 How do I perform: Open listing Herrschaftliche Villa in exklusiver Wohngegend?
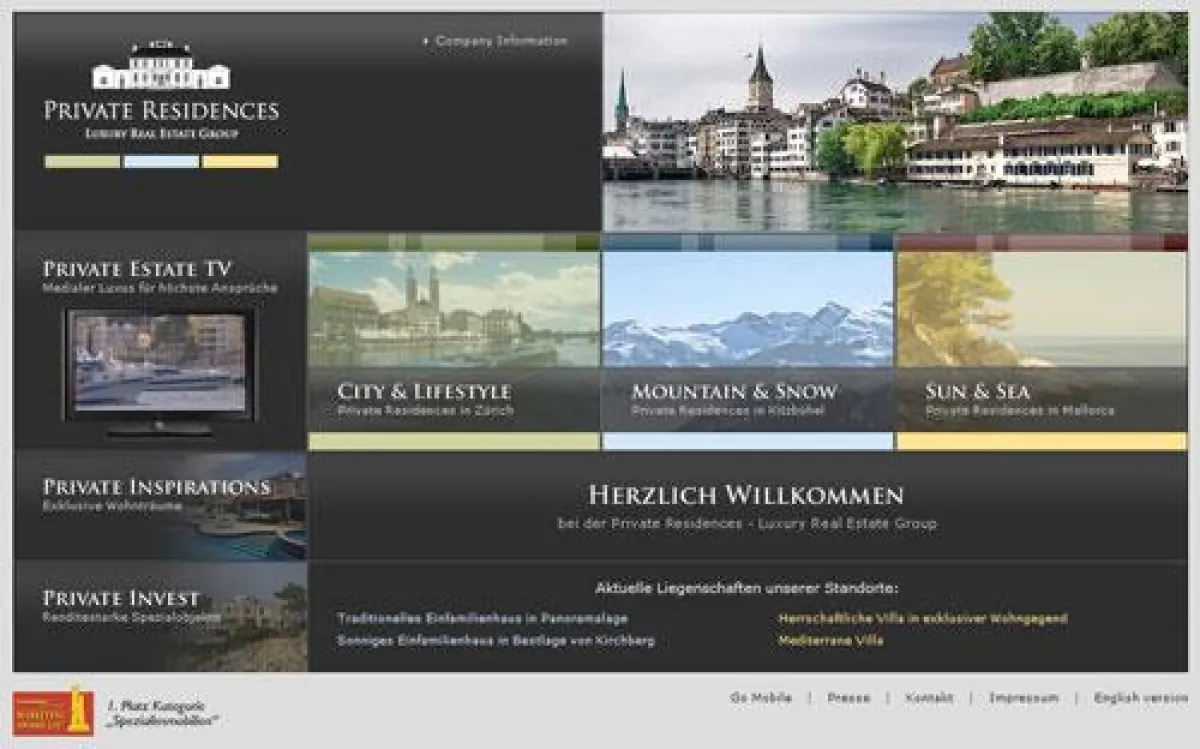pyautogui.click(x=924, y=619)
